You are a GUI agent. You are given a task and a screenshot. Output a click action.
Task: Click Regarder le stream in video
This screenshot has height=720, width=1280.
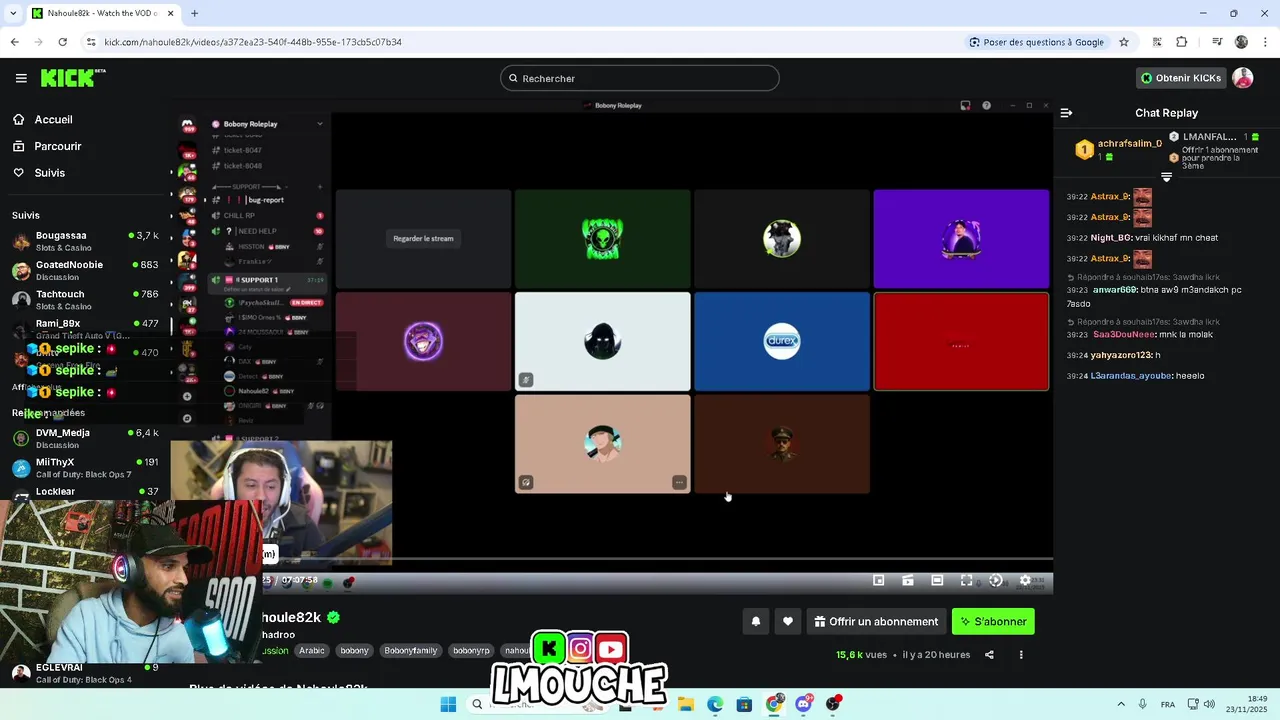423,238
